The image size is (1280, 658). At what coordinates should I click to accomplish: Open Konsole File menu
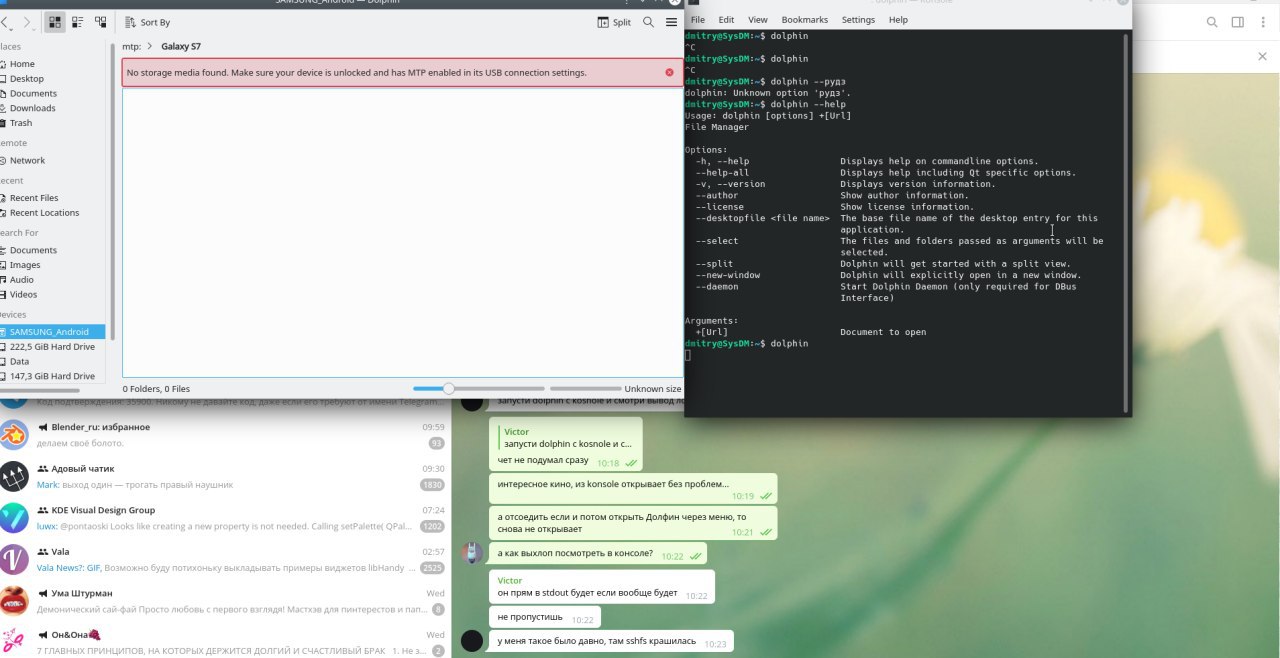(x=697, y=20)
